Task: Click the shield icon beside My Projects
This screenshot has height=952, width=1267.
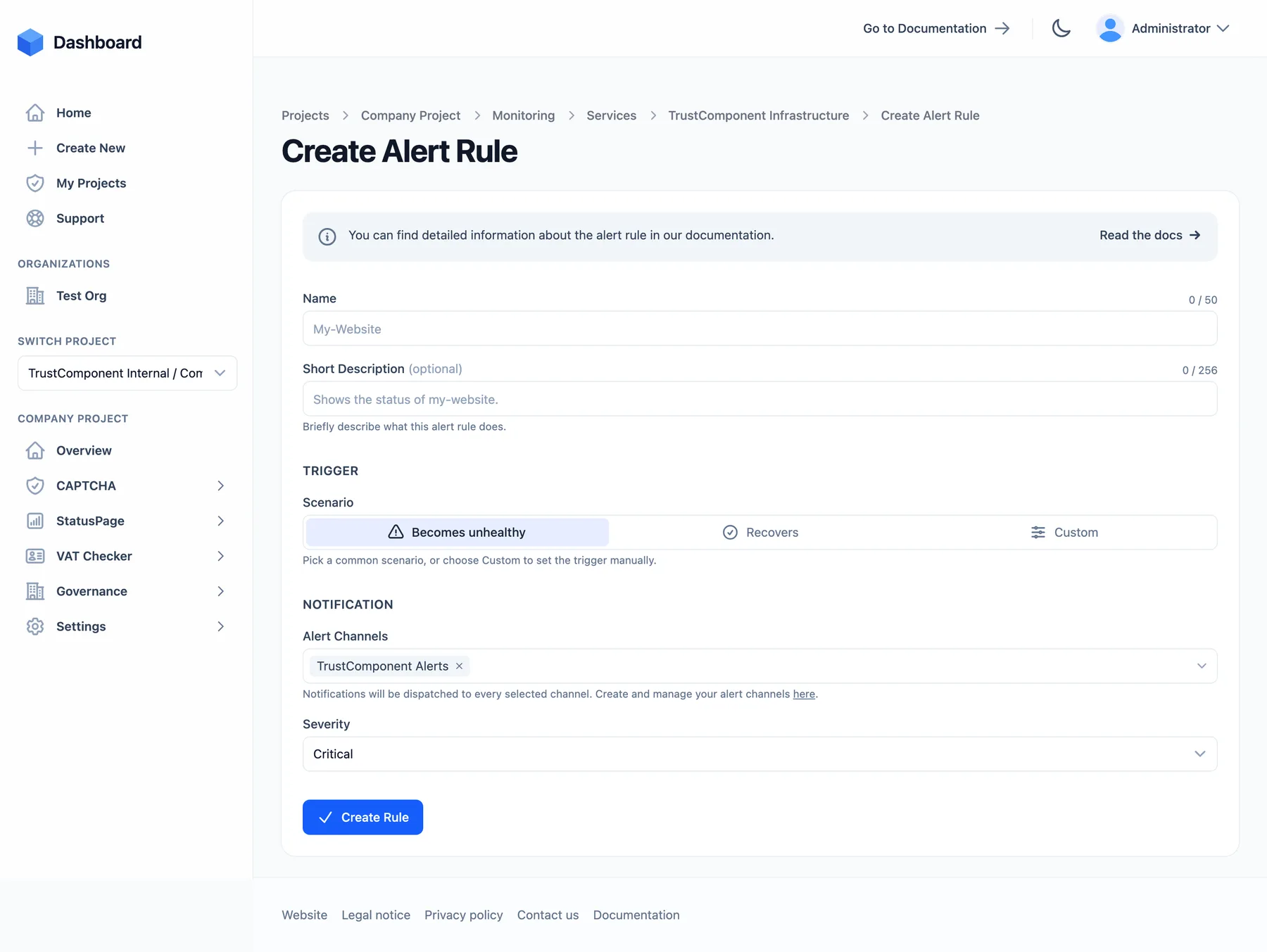Action: coord(35,183)
